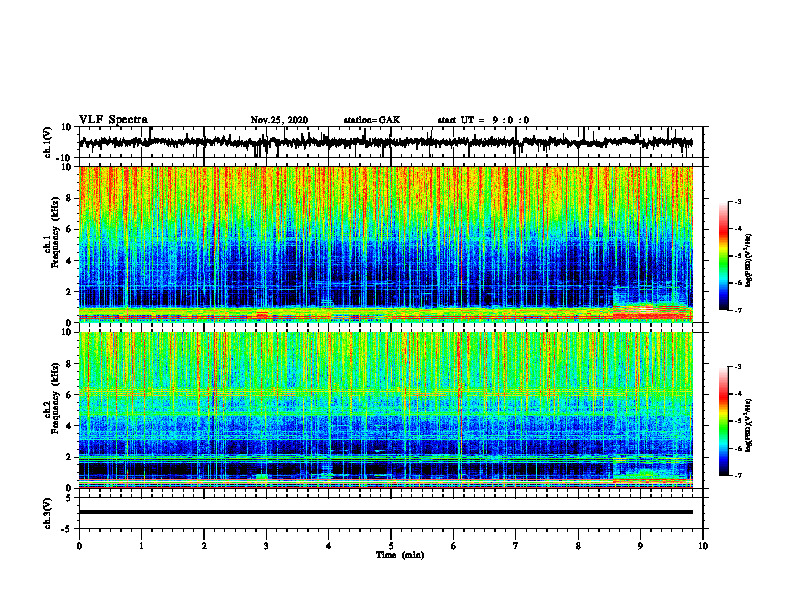Click time axis tick label "5"
This screenshot has height=612, width=792.
391,546
